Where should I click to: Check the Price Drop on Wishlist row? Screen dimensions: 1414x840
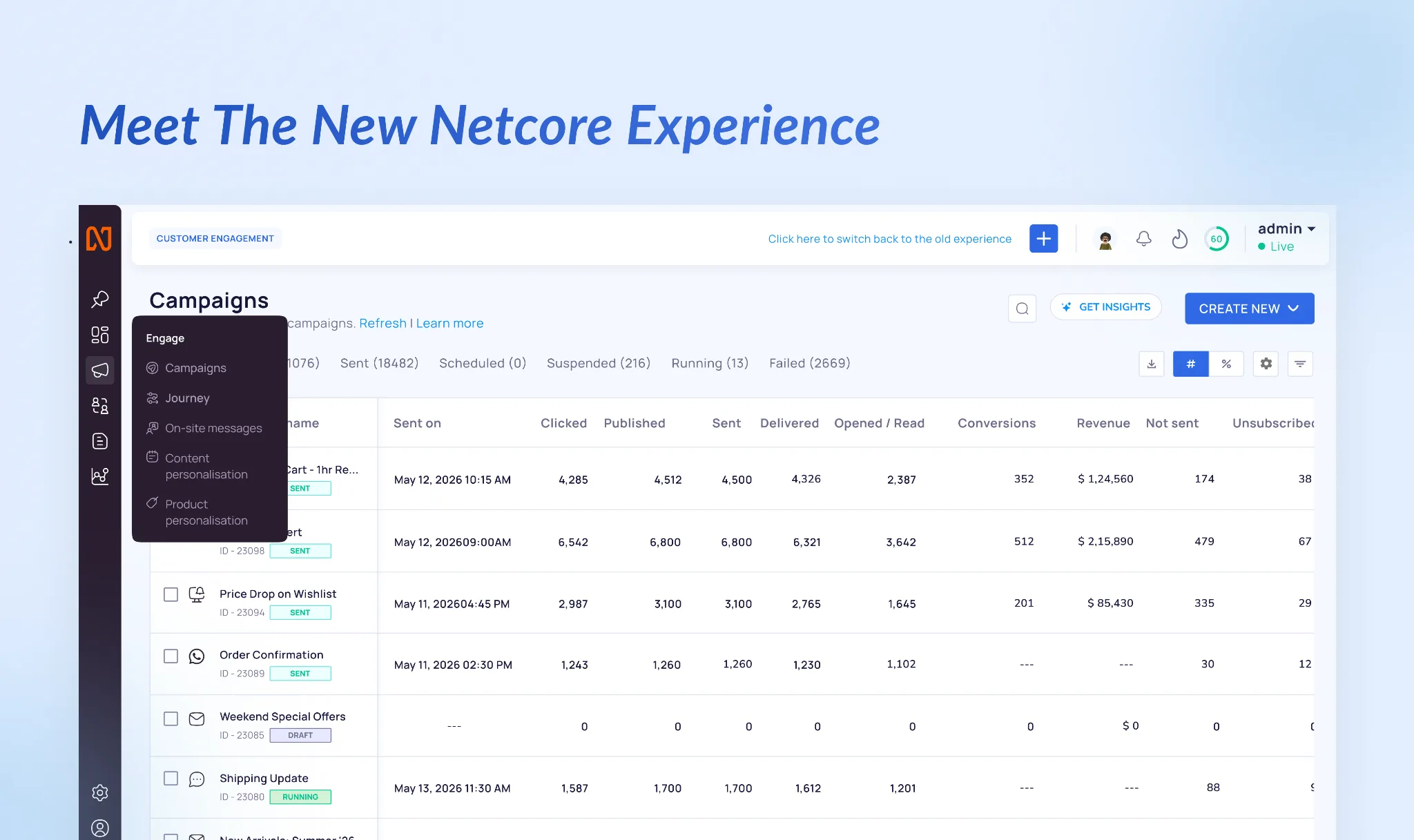tap(171, 594)
